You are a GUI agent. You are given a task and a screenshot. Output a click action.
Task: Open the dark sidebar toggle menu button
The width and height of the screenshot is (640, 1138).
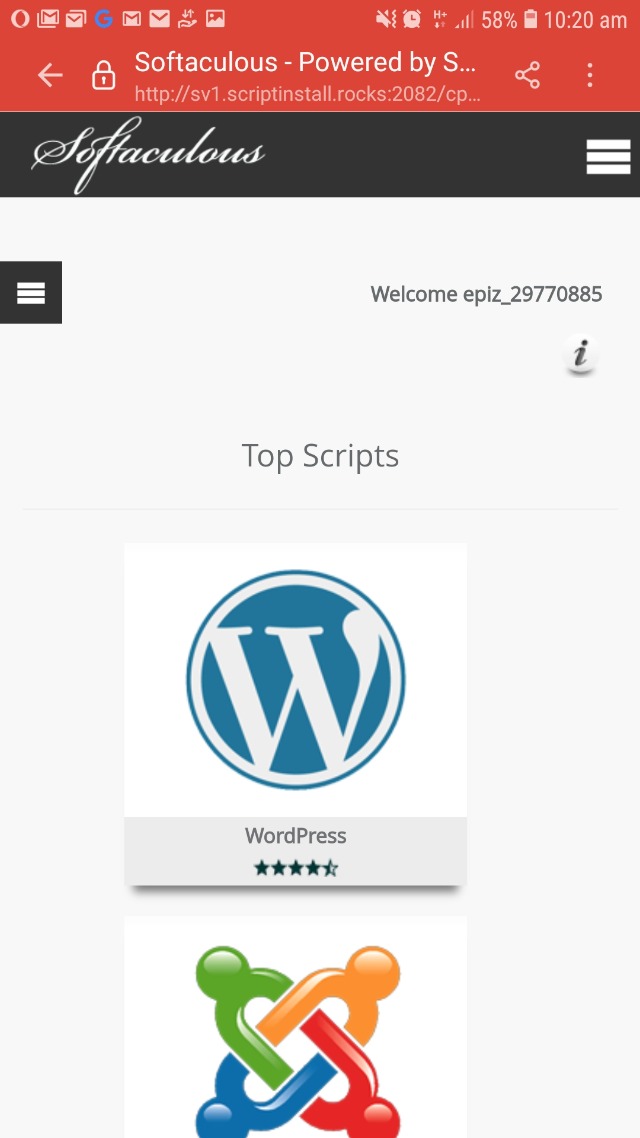[x=30, y=292]
